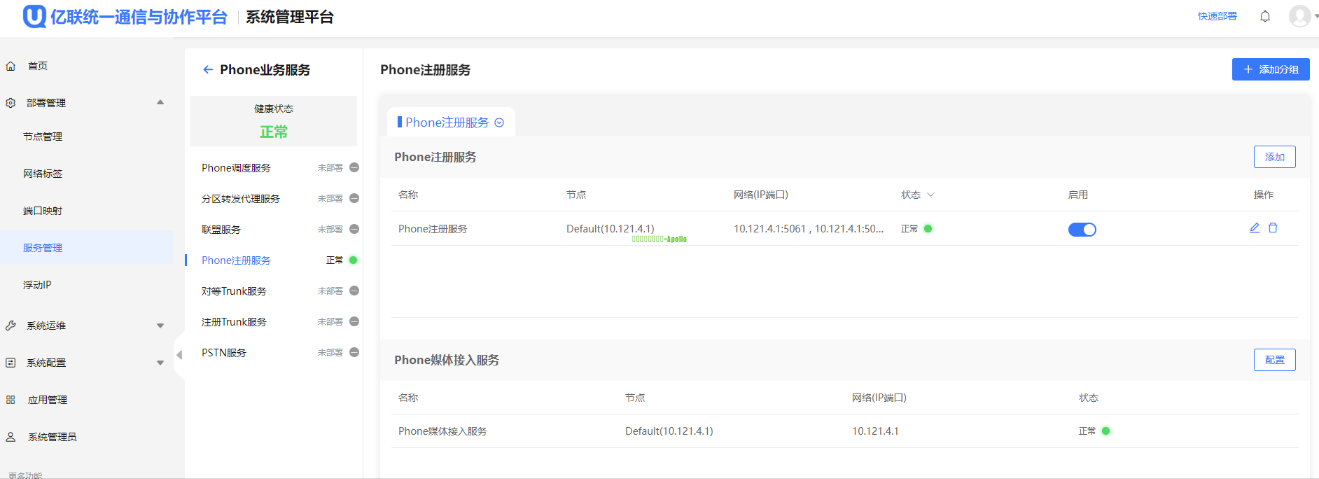Click the 快速部署 link in header
The image size is (1319, 479).
1217,16
